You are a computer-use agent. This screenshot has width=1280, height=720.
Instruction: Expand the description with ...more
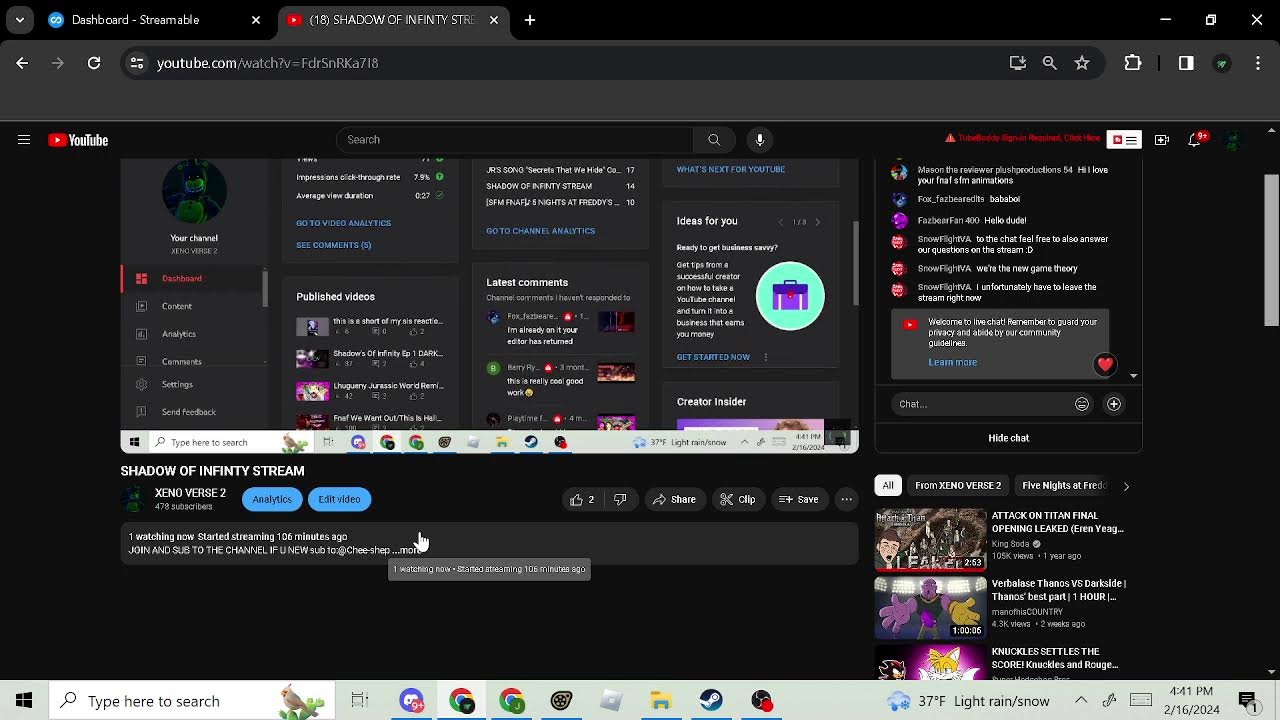pyautogui.click(x=407, y=550)
